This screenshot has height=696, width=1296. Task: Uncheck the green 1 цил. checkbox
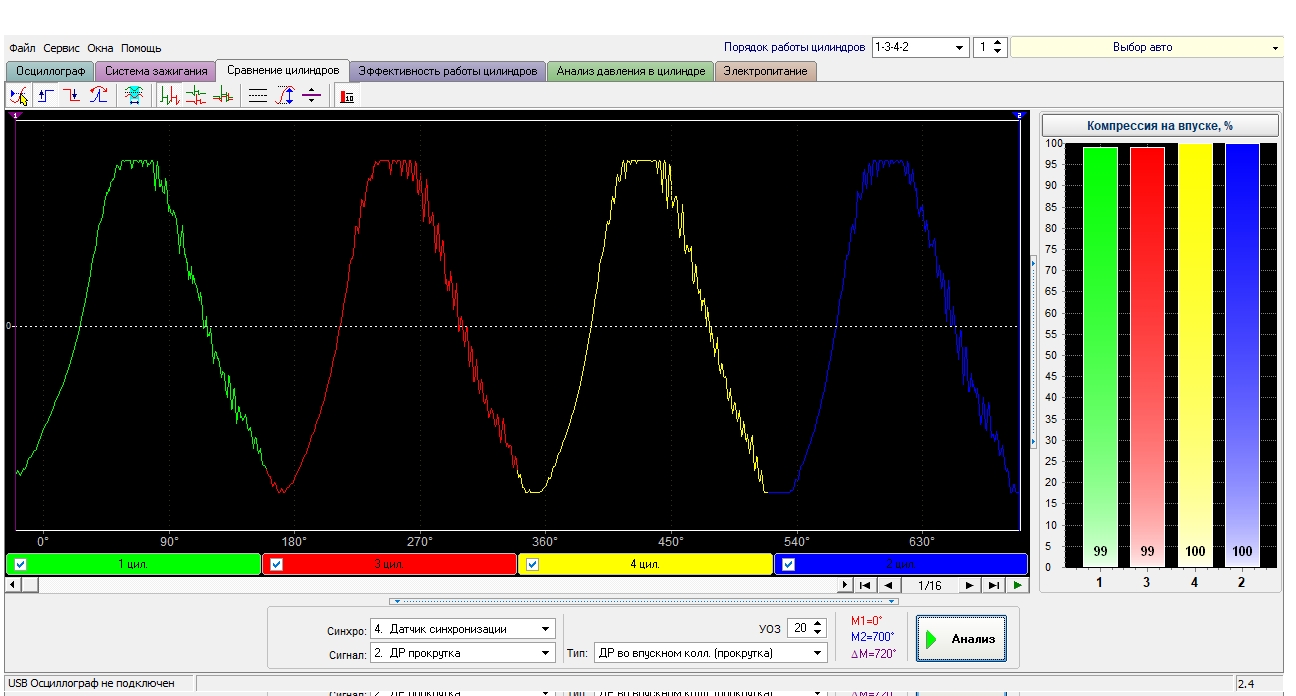click(x=21, y=564)
